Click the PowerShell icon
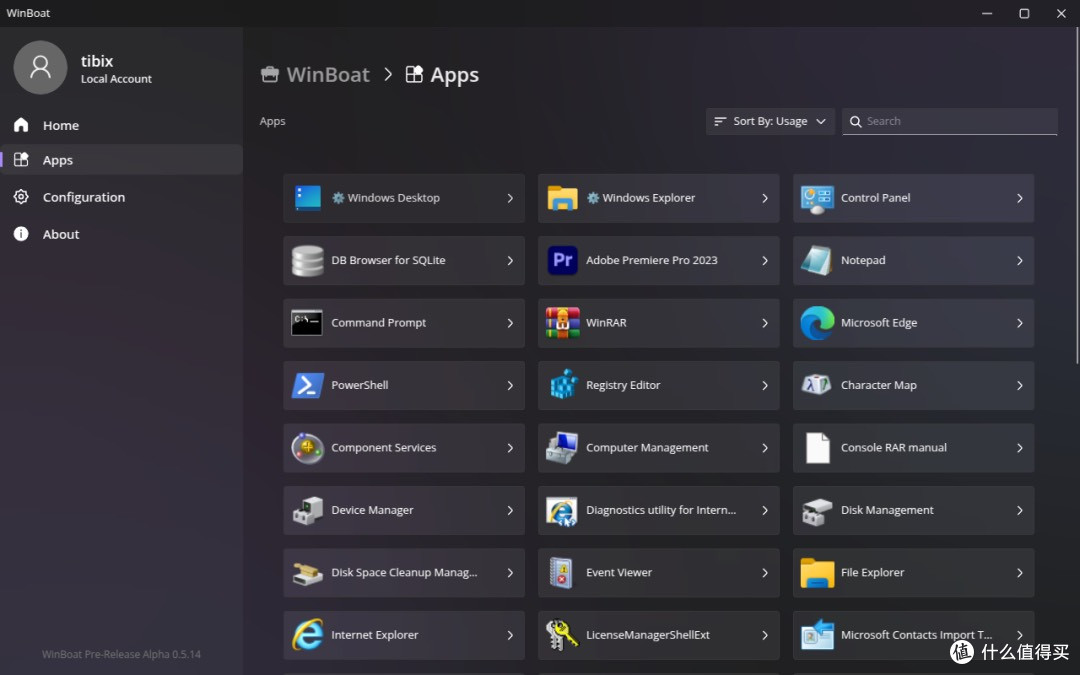The width and height of the screenshot is (1080, 675). (x=307, y=385)
